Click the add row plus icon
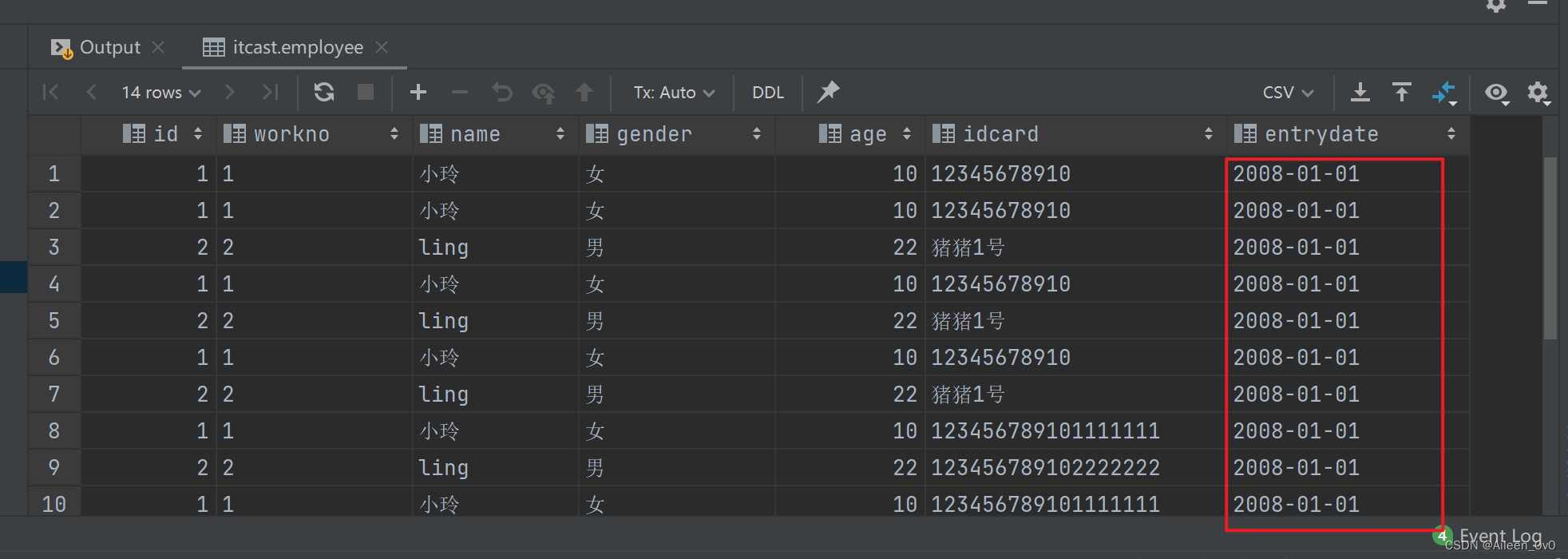 418,93
